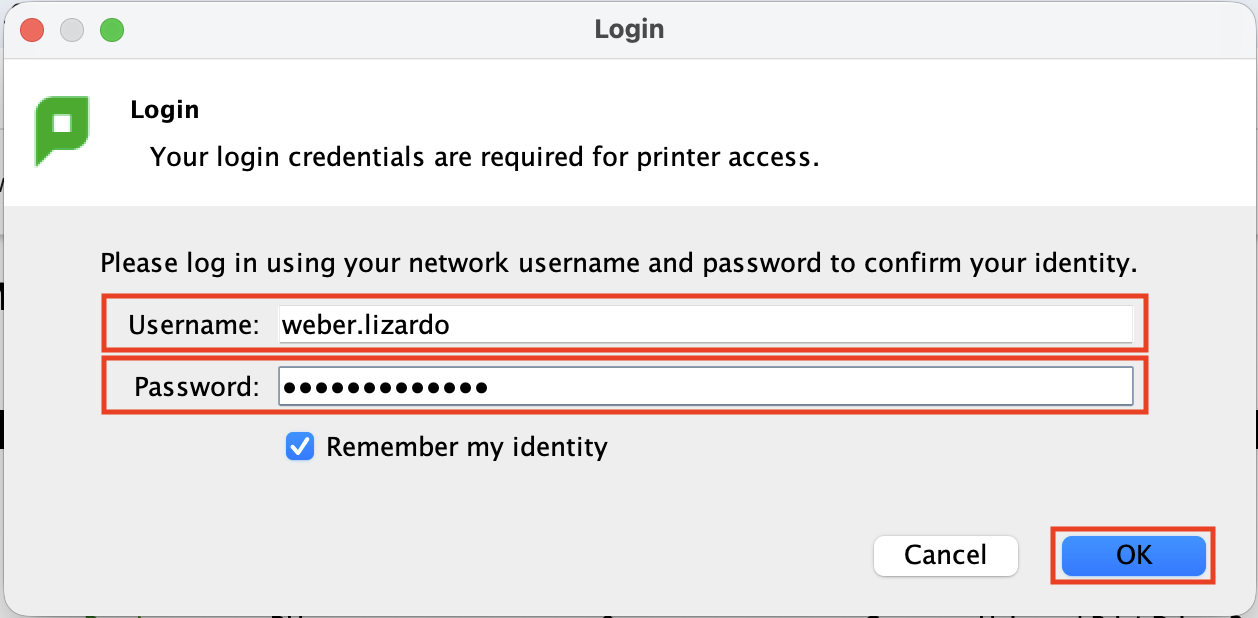This screenshot has height=618, width=1258.
Task: Click the 'Remember my identity' label text
Action: [x=466, y=446]
